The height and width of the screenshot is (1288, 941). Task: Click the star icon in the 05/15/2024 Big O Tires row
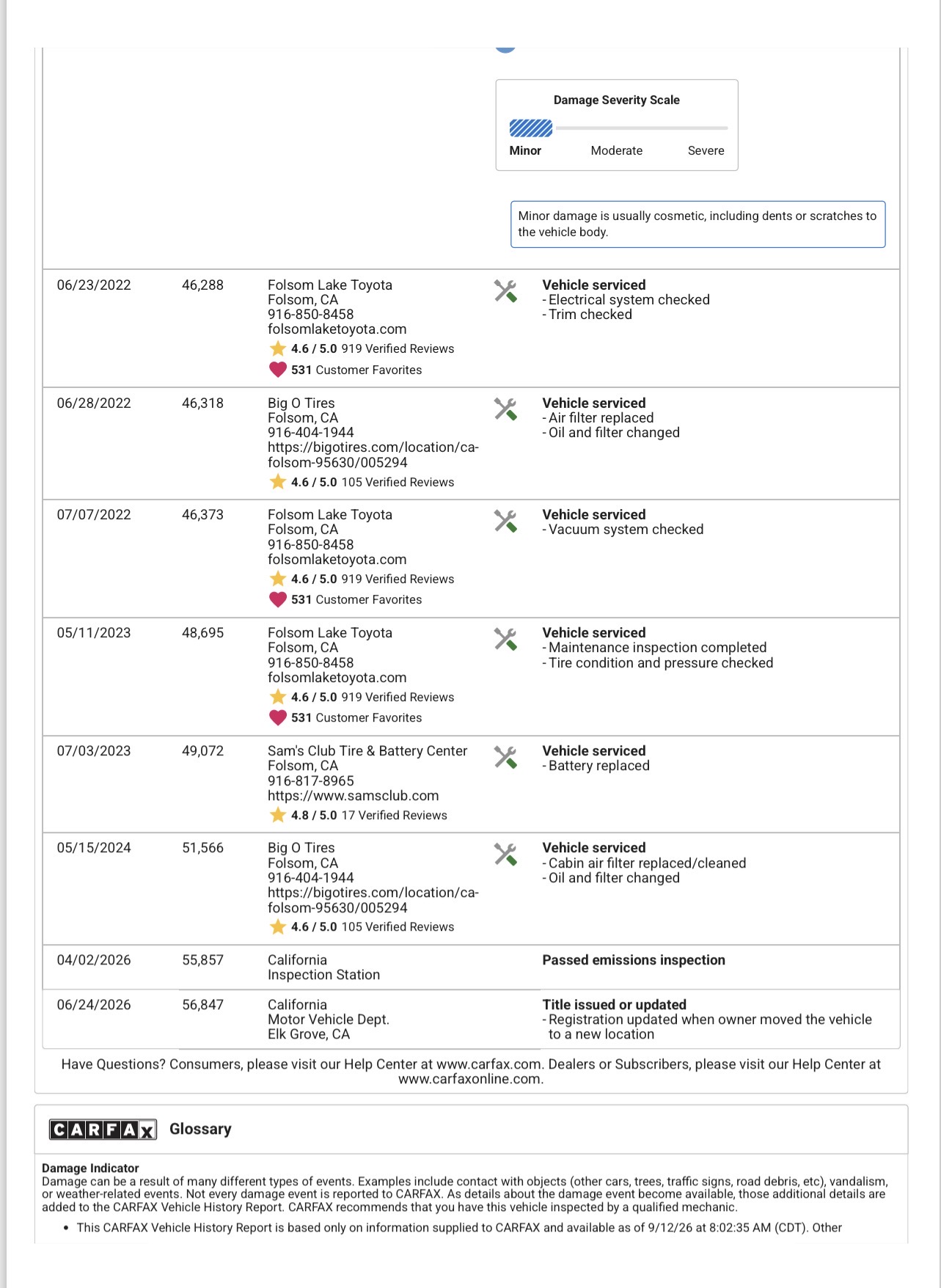click(278, 927)
